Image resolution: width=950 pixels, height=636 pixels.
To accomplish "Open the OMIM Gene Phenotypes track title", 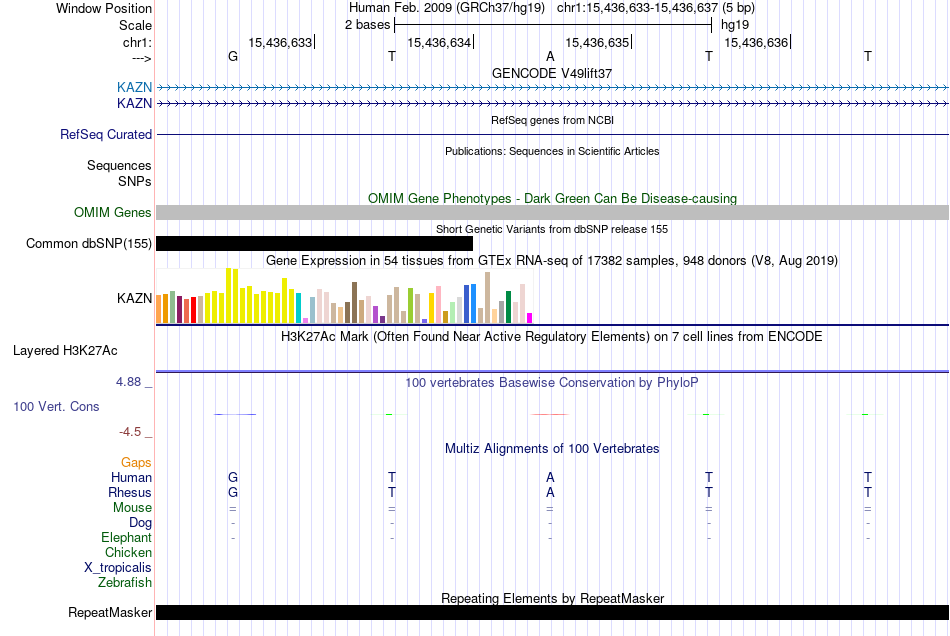I will tap(552, 199).
